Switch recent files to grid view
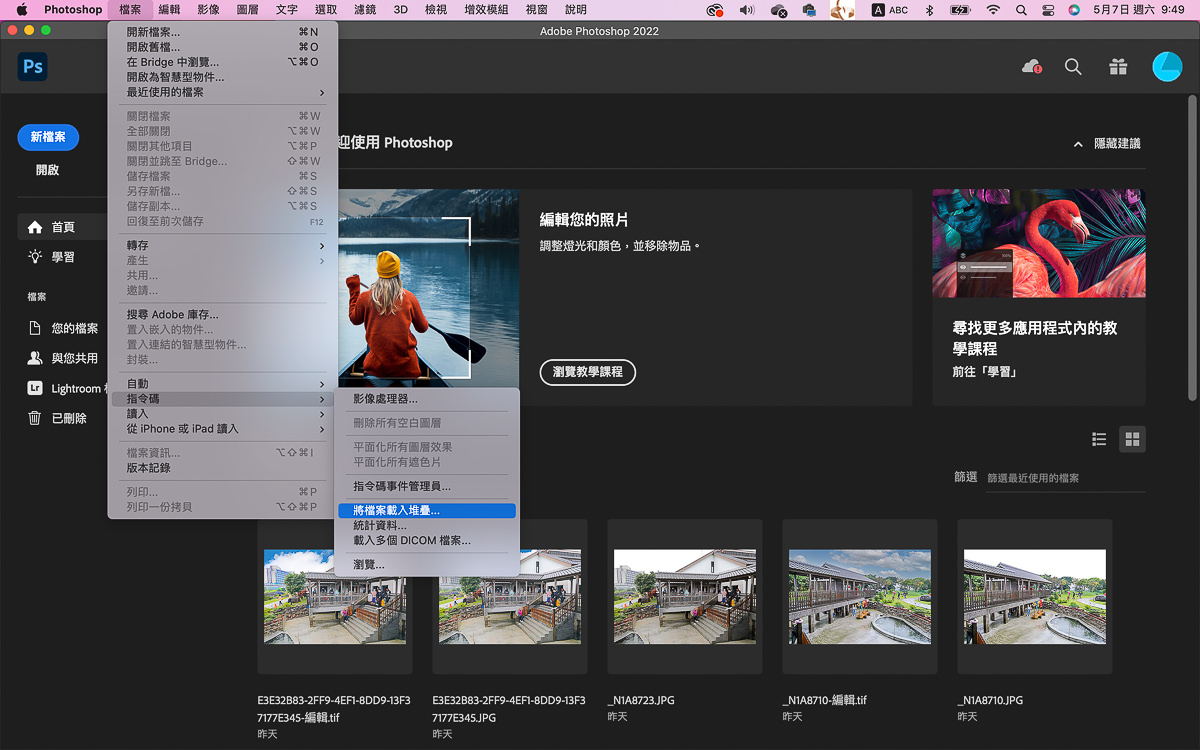This screenshot has height=750, width=1200. (1132, 439)
